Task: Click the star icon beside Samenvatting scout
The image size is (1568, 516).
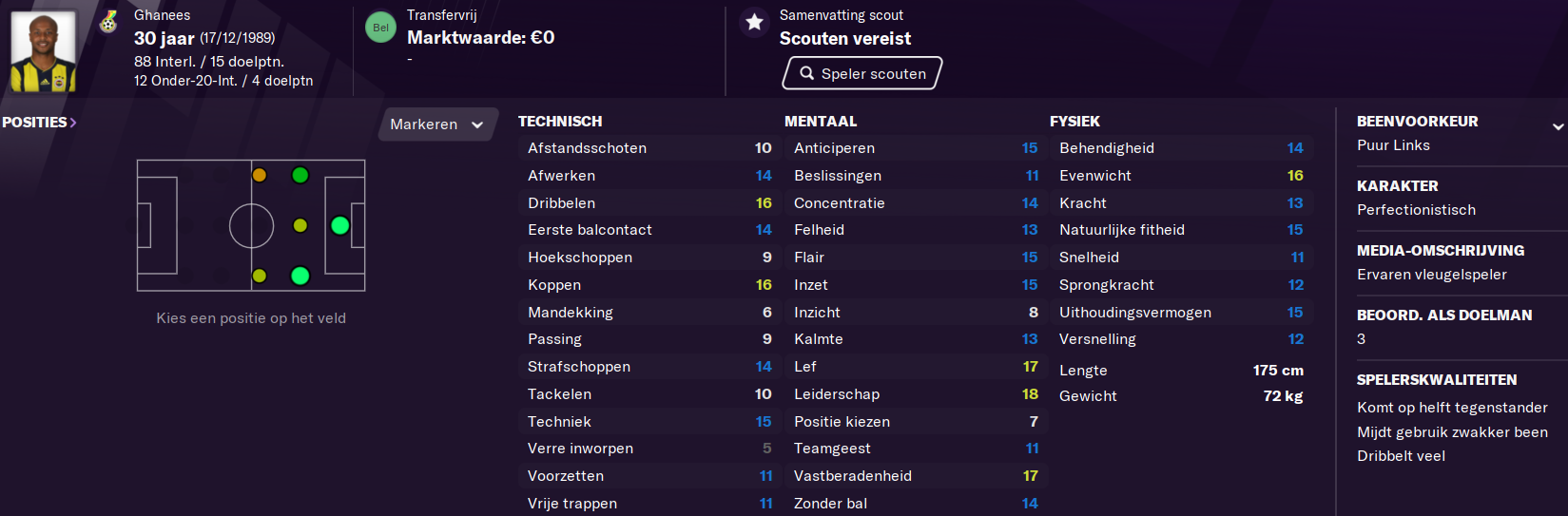Action: click(x=754, y=22)
